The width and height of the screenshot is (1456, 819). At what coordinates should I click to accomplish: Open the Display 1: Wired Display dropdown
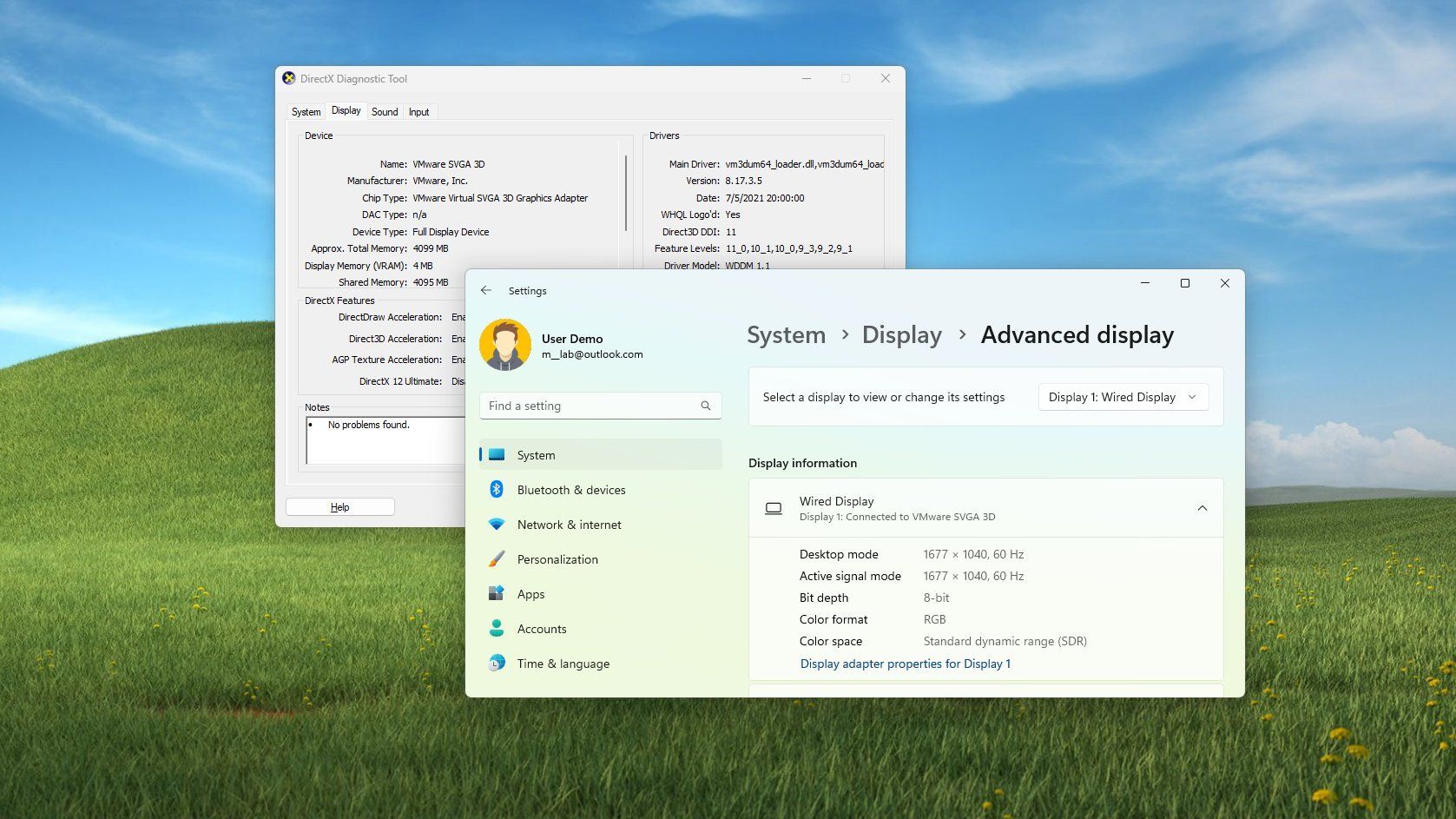pos(1123,397)
